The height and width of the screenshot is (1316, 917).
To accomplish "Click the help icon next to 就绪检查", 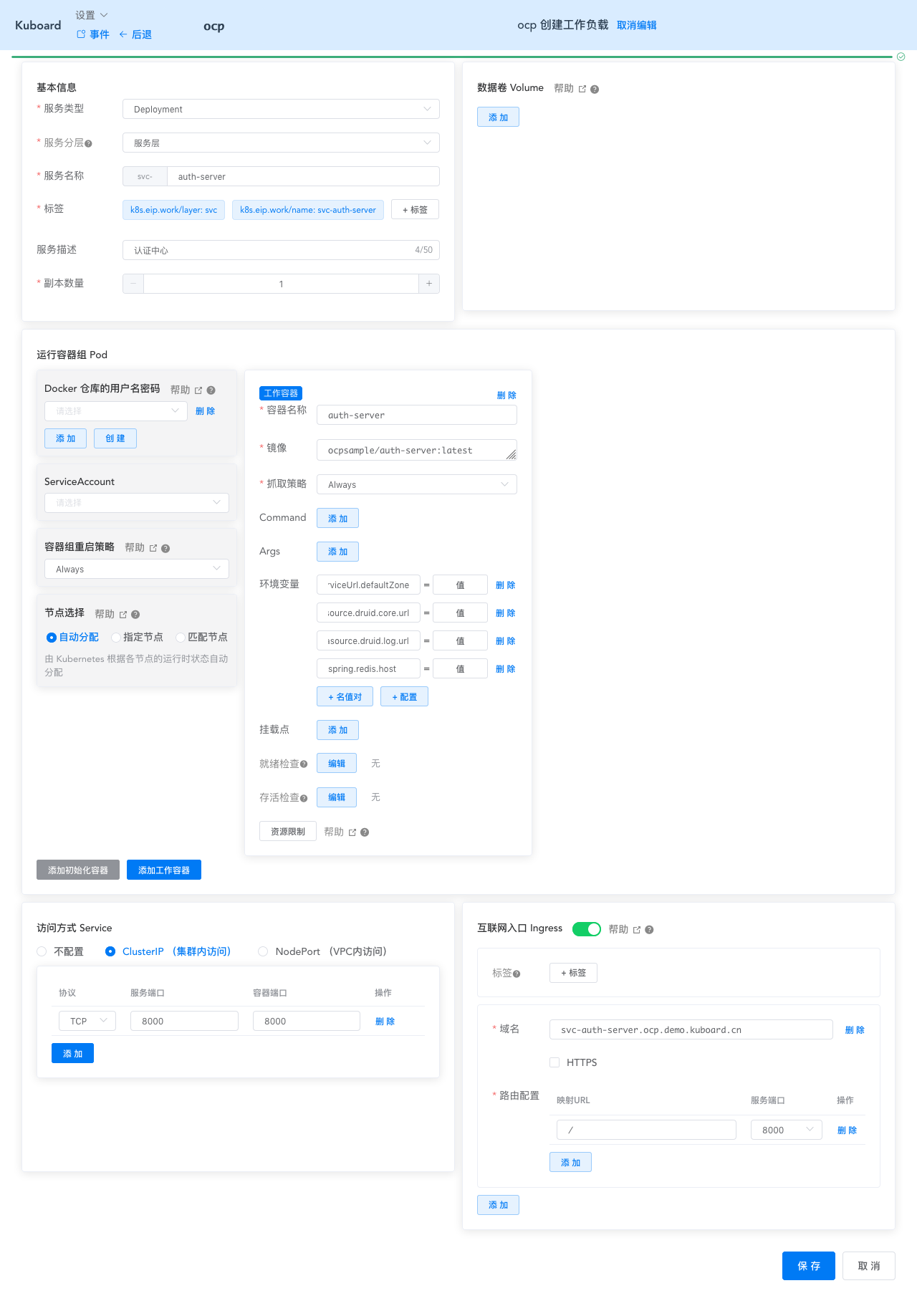I will [x=304, y=764].
